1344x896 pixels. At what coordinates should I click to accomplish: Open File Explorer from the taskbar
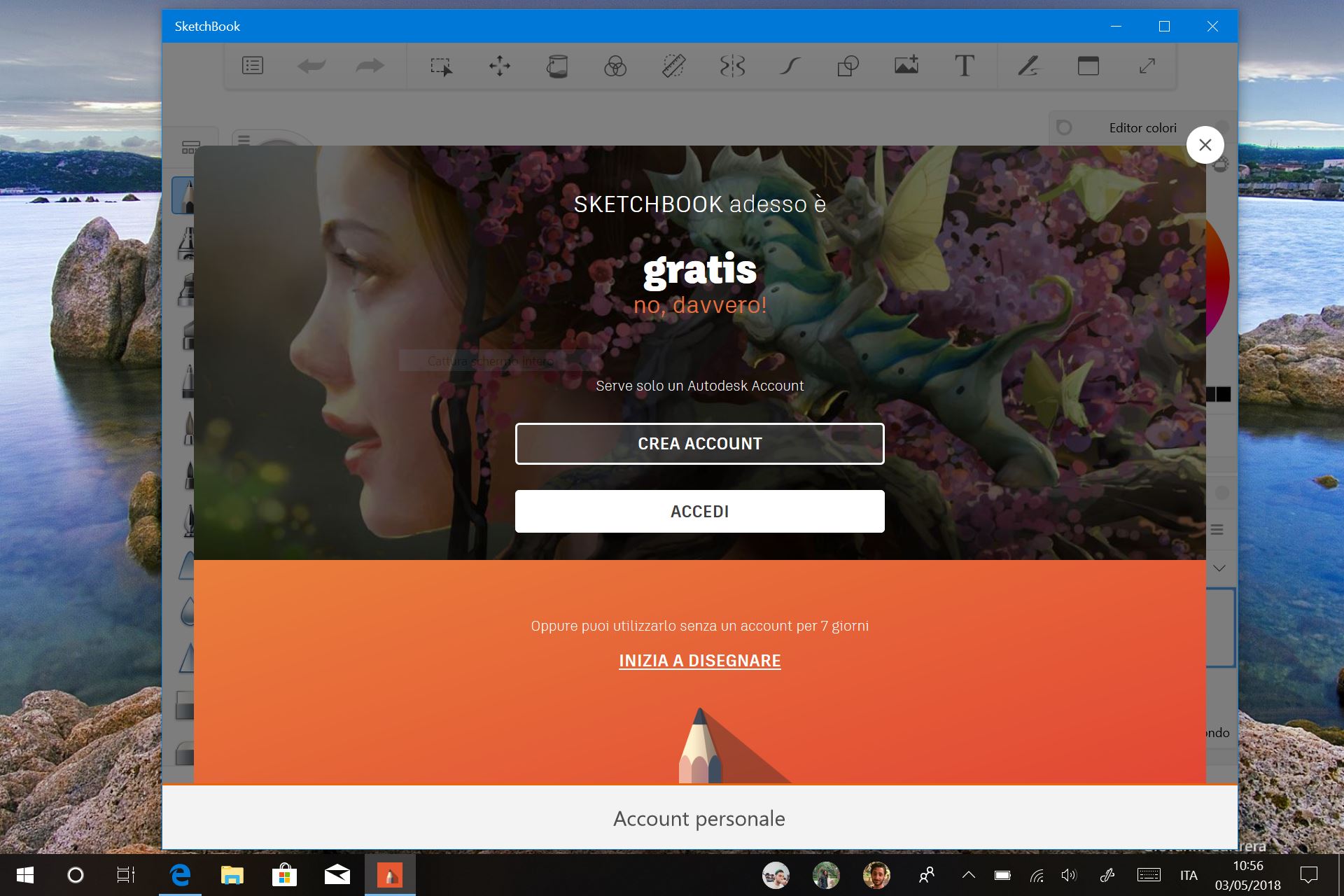coord(232,875)
